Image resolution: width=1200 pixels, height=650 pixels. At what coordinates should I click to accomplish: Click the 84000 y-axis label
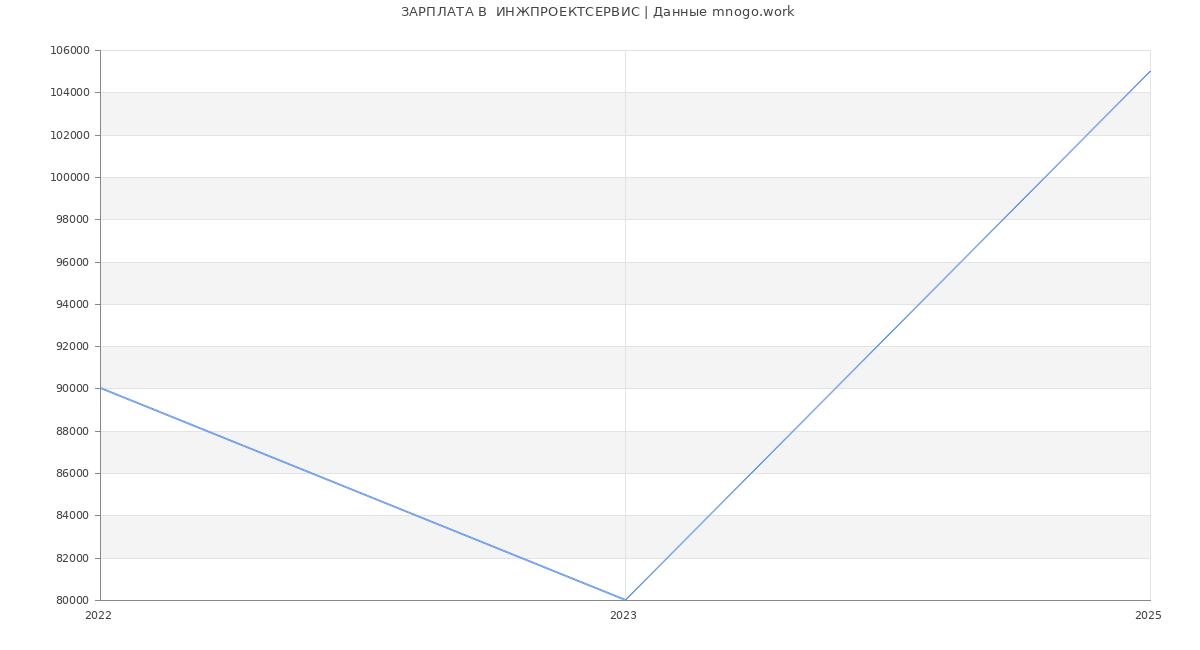[73, 516]
